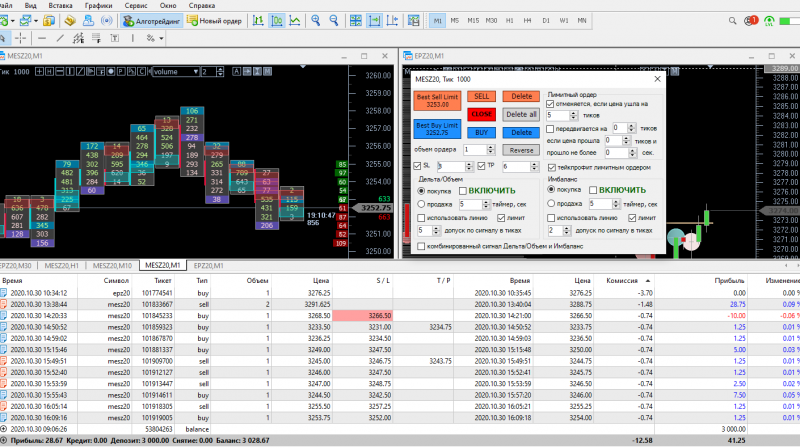Open the shapes tool dropdown arrow
Image resolution: width=800 pixels, height=448 pixels.
click(161, 38)
